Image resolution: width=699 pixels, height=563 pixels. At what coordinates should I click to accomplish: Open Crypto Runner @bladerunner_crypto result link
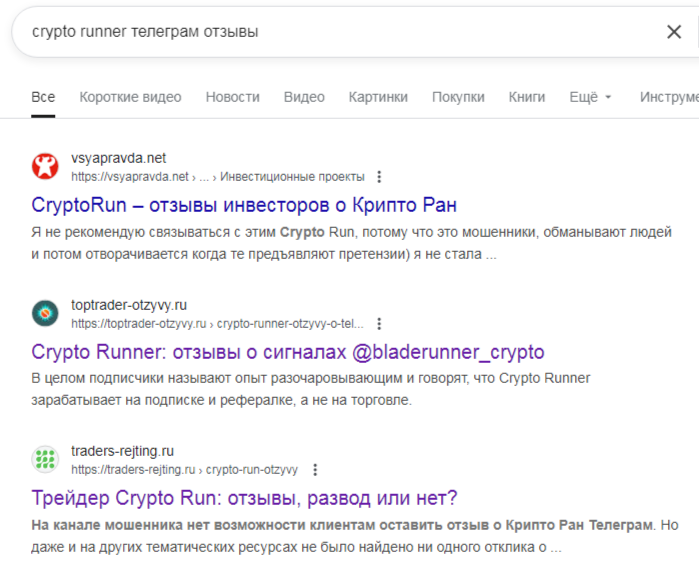[x=288, y=352]
